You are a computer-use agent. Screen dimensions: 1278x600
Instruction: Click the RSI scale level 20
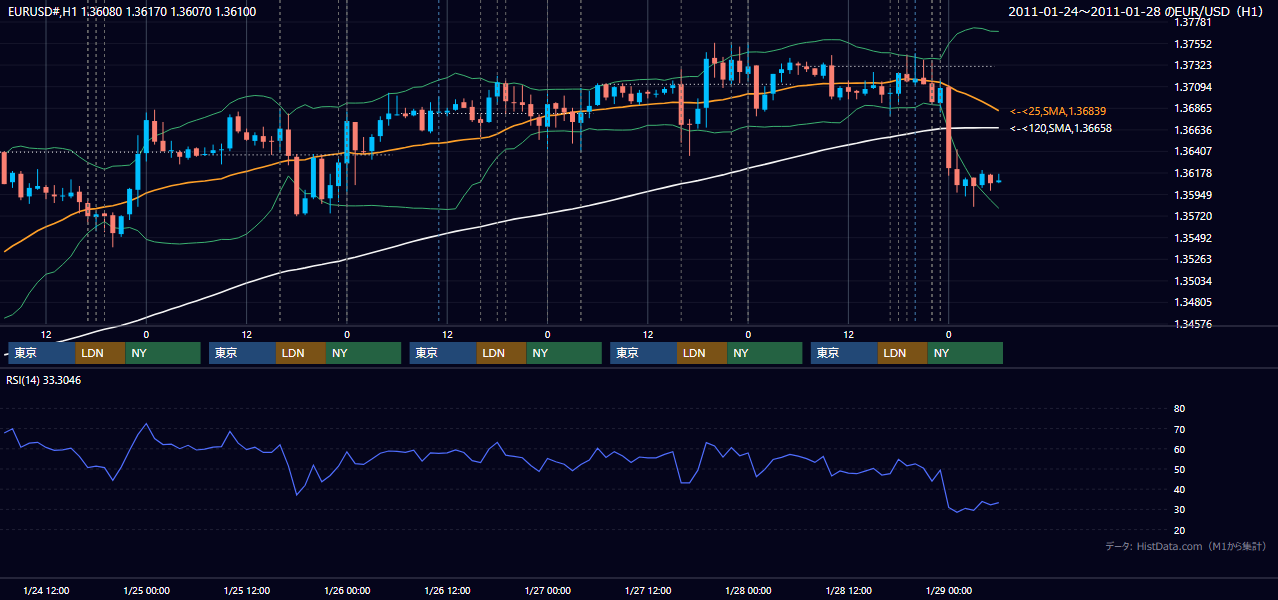(x=1179, y=530)
